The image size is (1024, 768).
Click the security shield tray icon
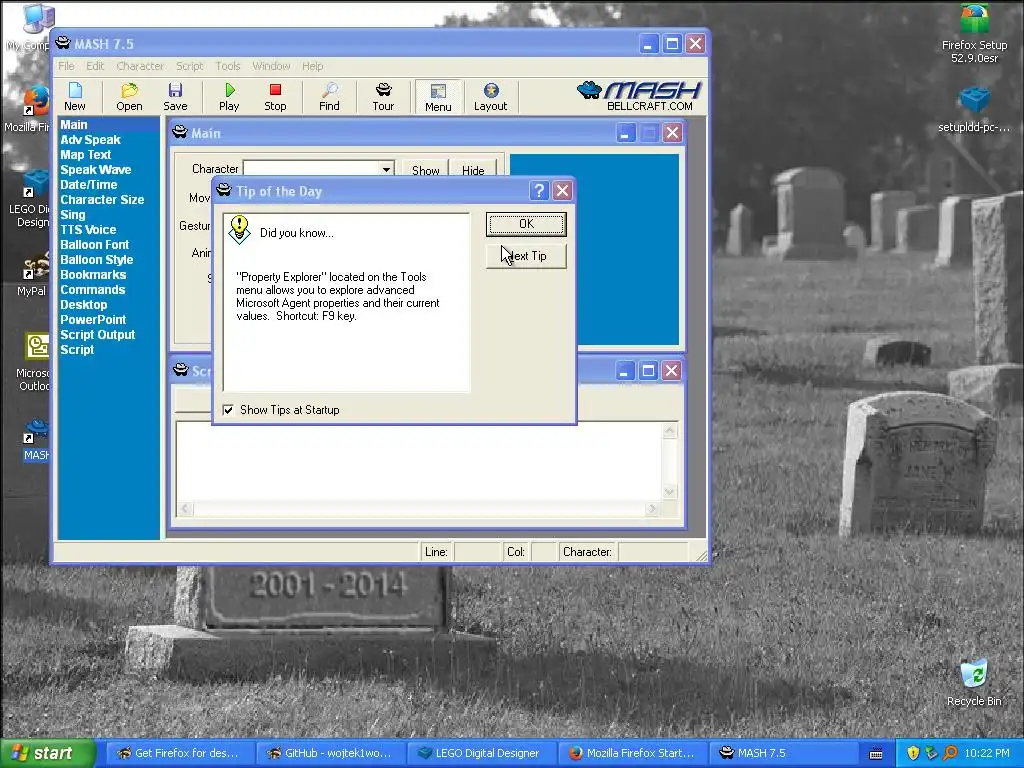click(913, 753)
